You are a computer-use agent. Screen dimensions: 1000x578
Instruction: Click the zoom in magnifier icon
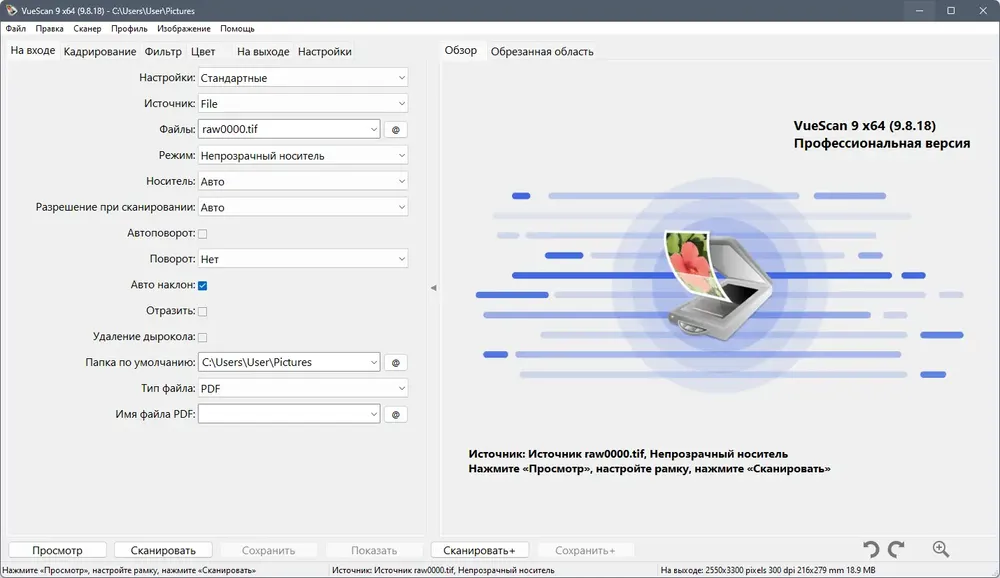point(940,549)
